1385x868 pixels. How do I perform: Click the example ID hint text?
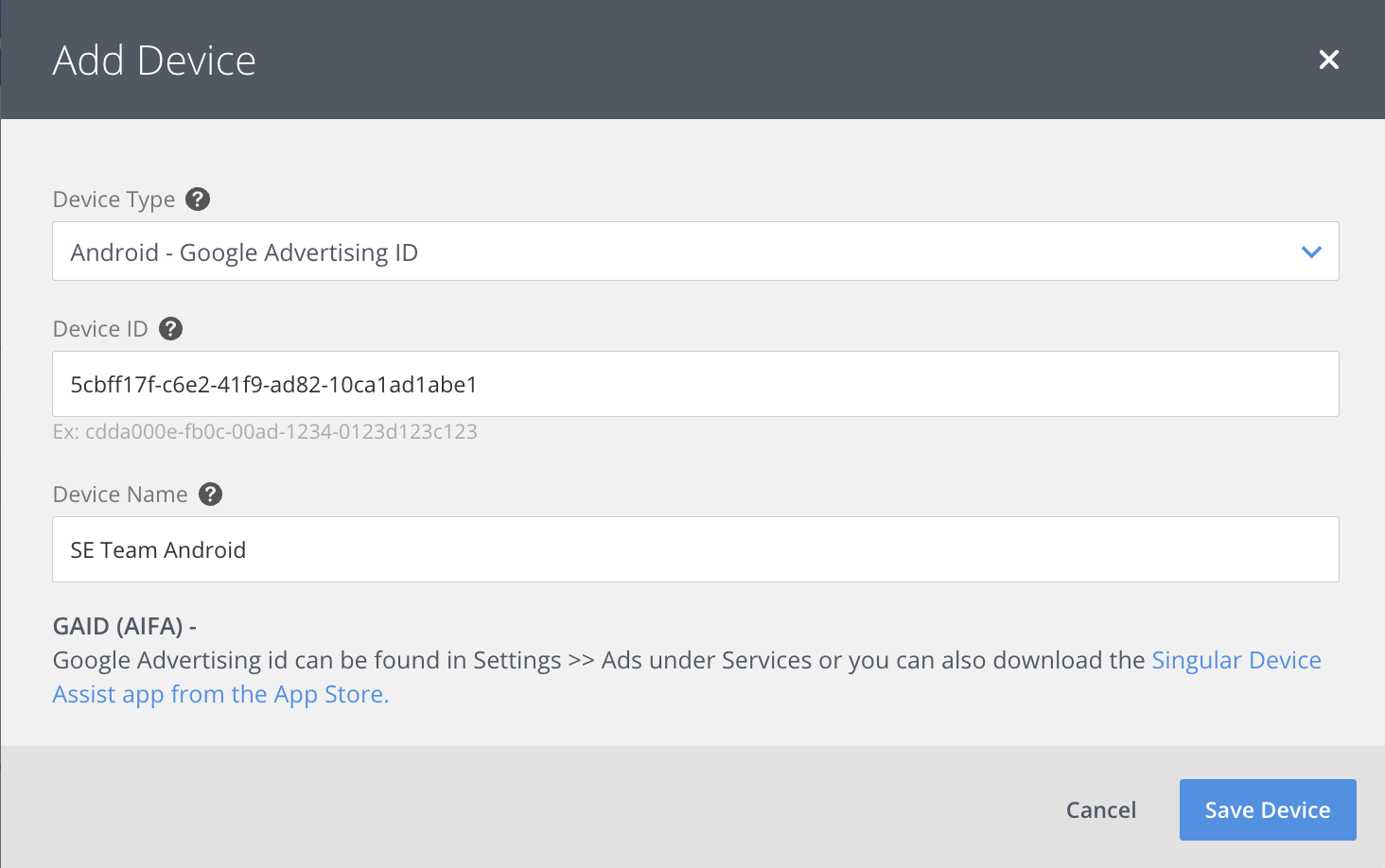pos(265,432)
